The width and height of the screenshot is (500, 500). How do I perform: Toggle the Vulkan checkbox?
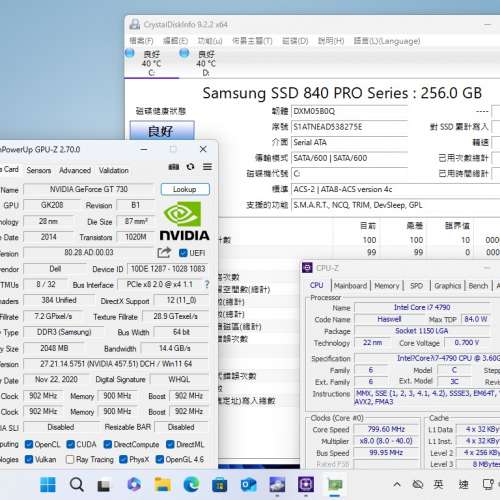pyautogui.click(x=29, y=459)
